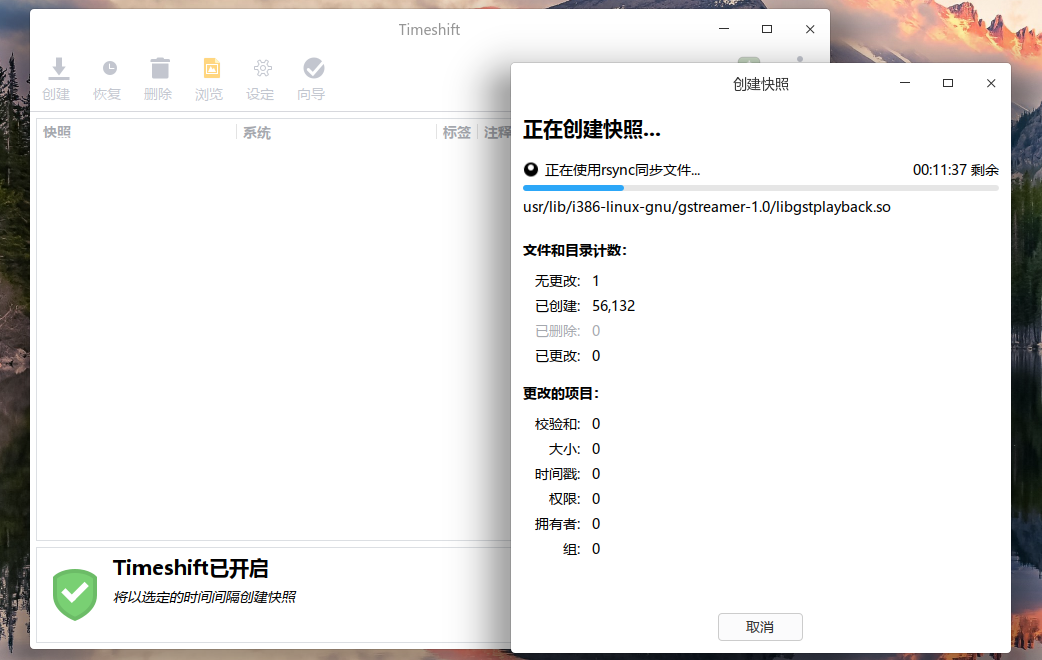
Task: Click the 已删除 greyed row label
Action: [x=558, y=331]
